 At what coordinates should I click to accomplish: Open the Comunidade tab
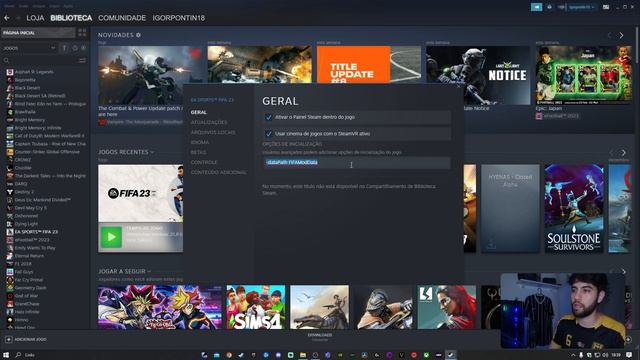click(x=122, y=18)
